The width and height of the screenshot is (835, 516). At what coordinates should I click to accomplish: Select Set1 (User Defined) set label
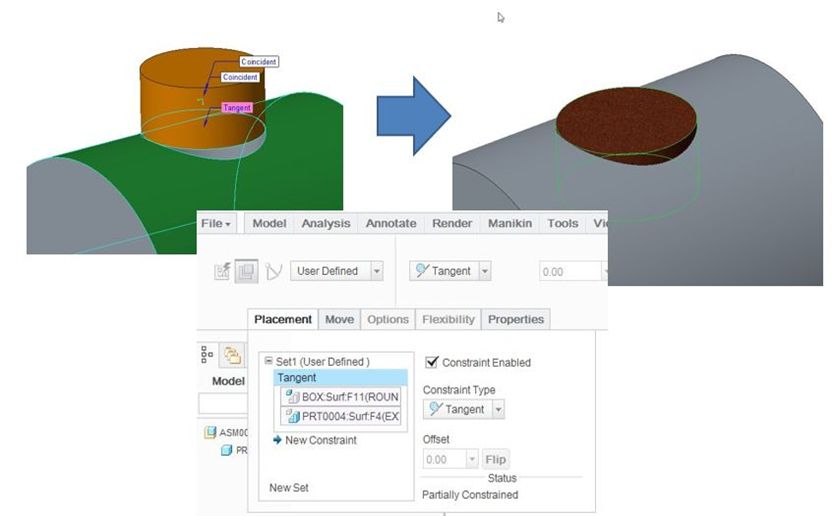[x=322, y=362]
